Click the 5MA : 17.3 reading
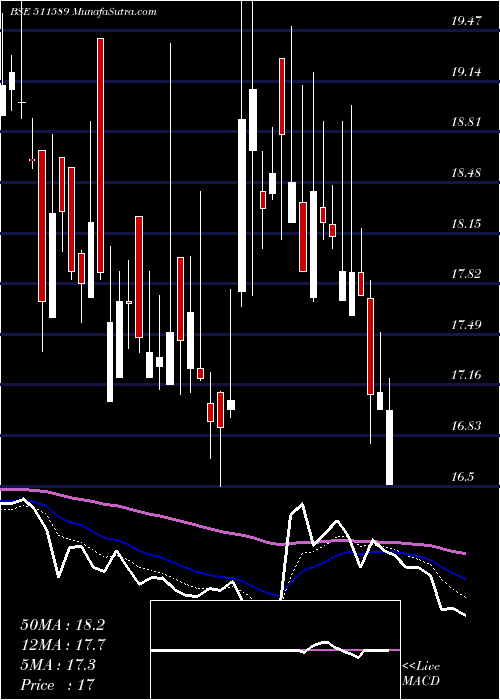Screen dimensions: 500x700 pyautogui.click(x=58, y=664)
